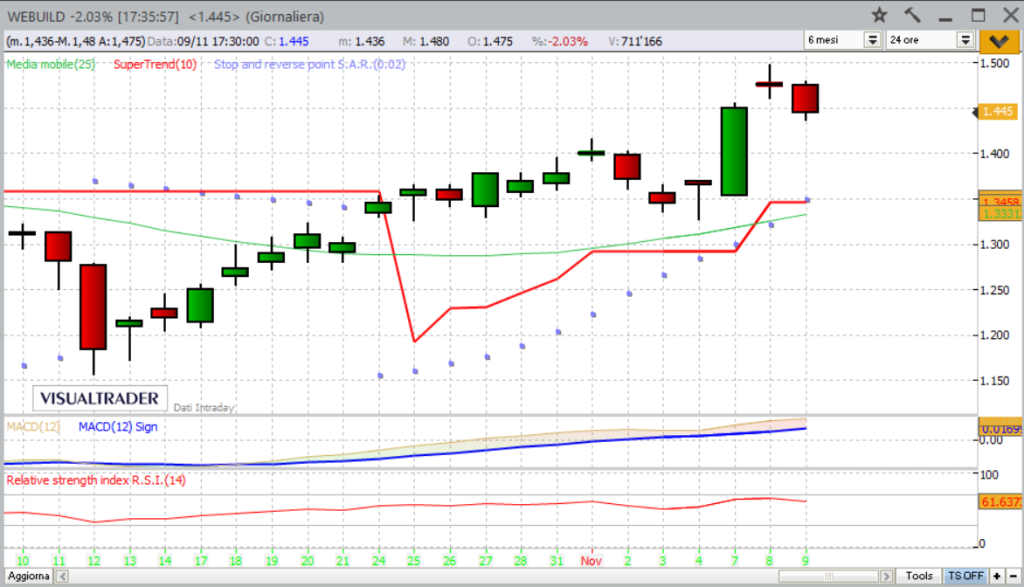Open the hammer tool icon
Image resolution: width=1024 pixels, height=587 pixels.
click(912, 15)
